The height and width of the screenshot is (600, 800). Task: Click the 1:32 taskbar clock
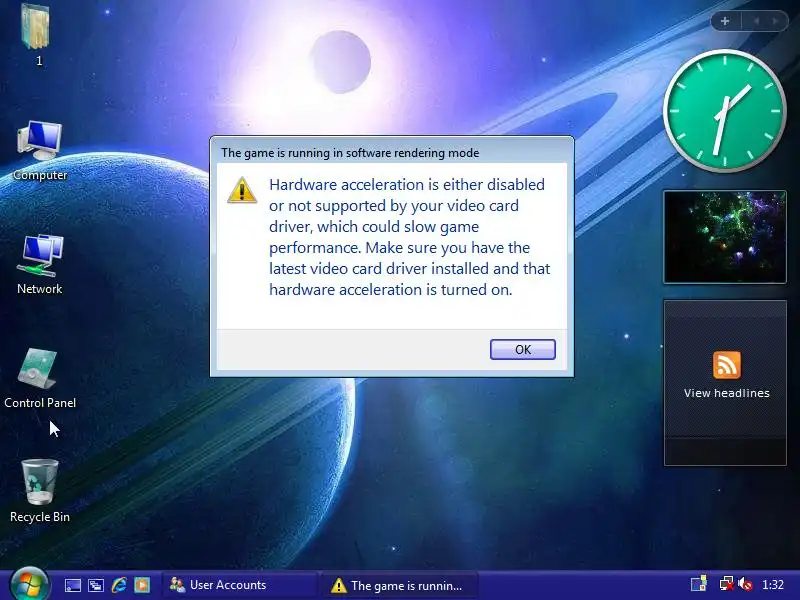tap(772, 585)
